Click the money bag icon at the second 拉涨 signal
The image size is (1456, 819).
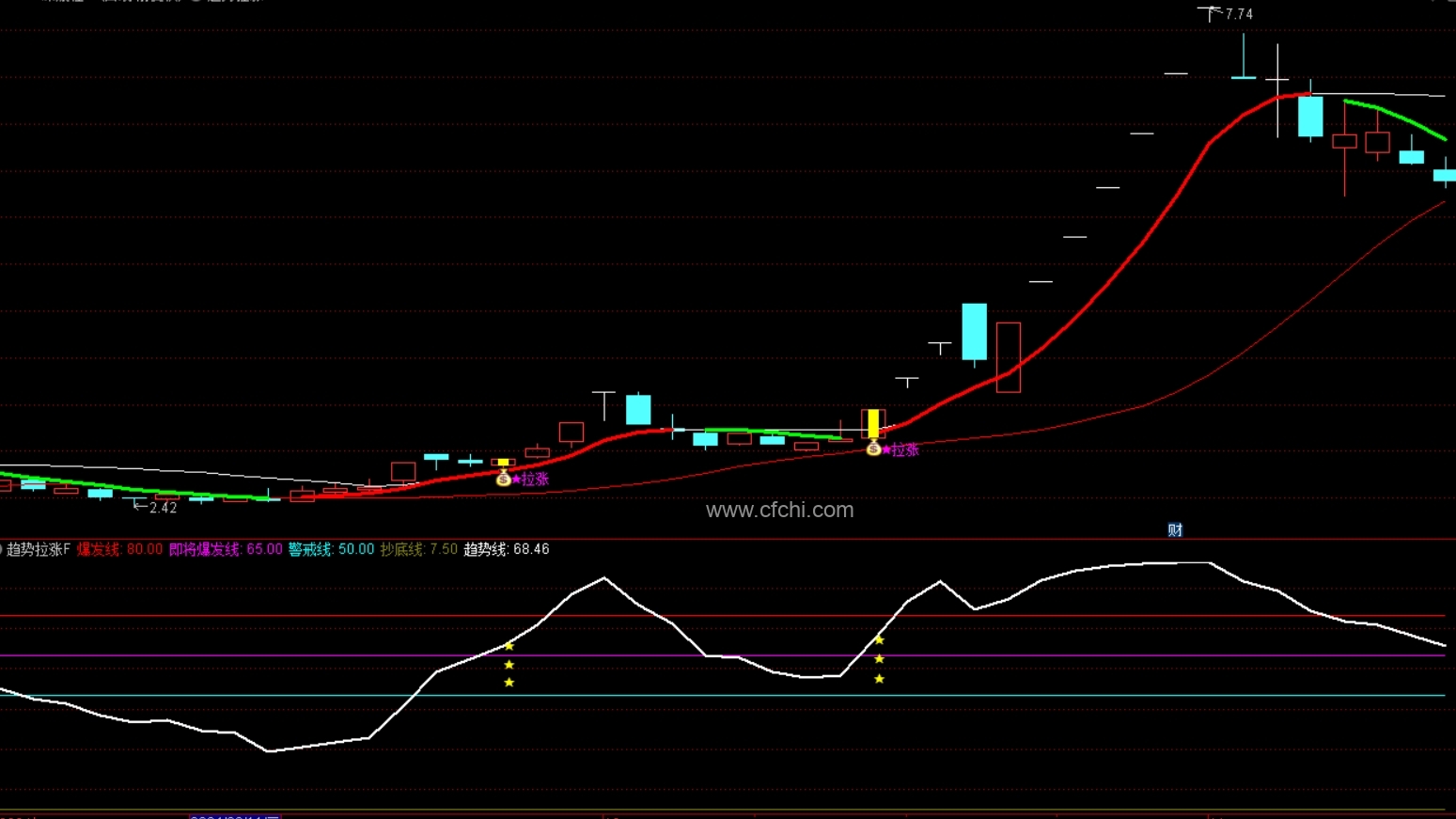[873, 449]
